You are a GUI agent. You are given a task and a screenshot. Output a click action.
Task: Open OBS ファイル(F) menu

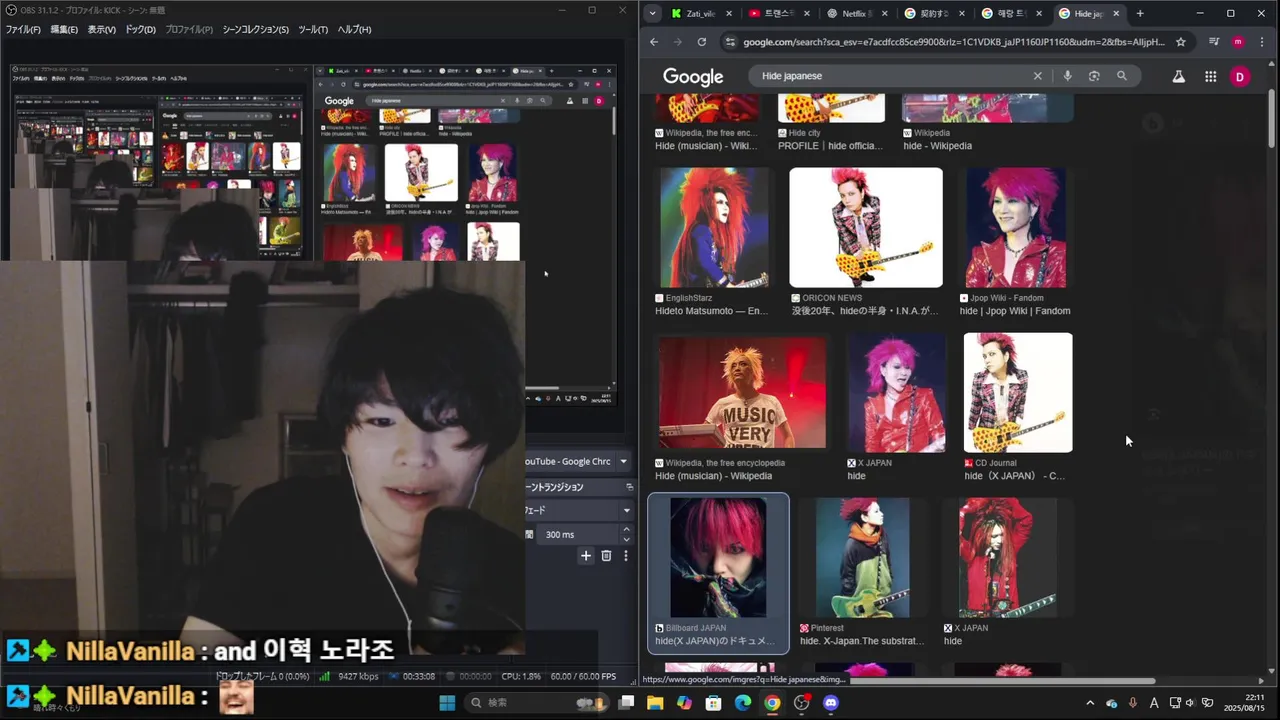click(x=23, y=30)
